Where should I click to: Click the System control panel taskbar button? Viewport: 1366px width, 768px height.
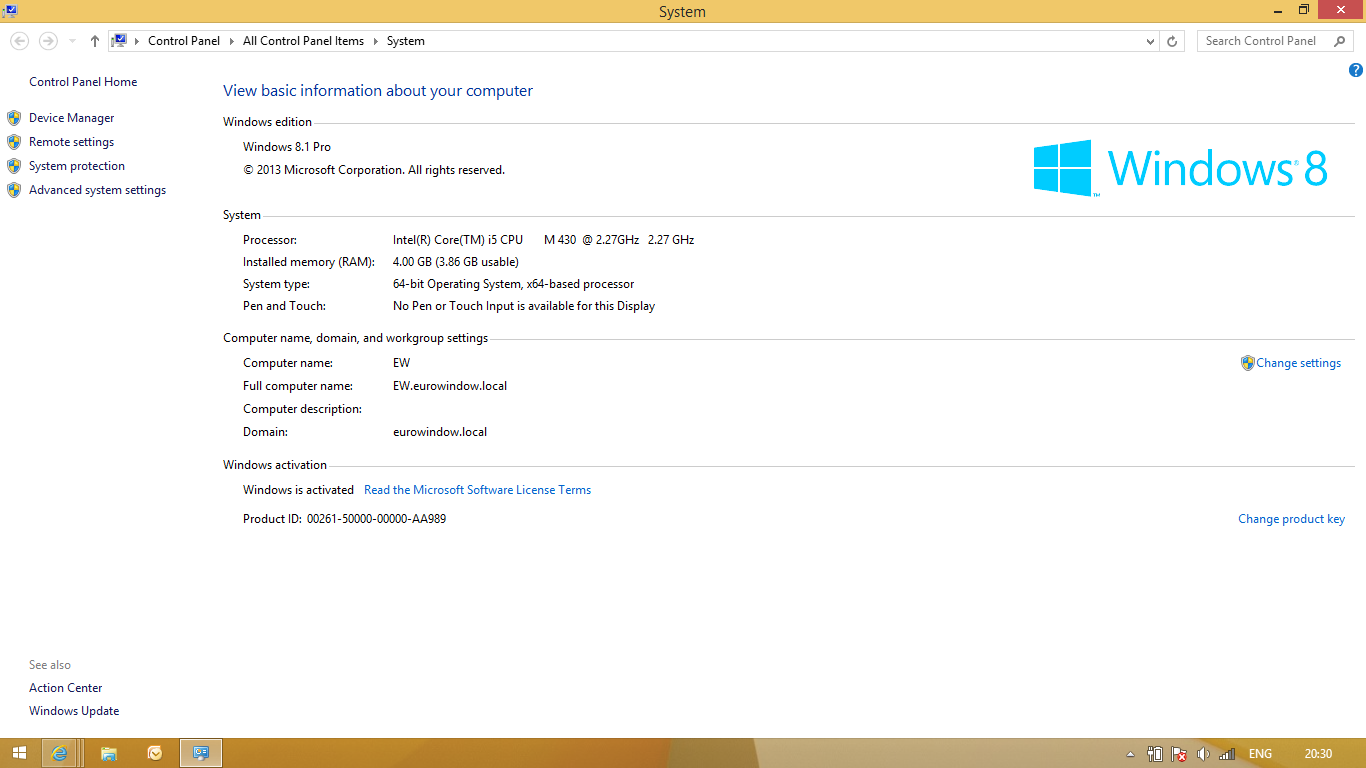click(x=201, y=753)
